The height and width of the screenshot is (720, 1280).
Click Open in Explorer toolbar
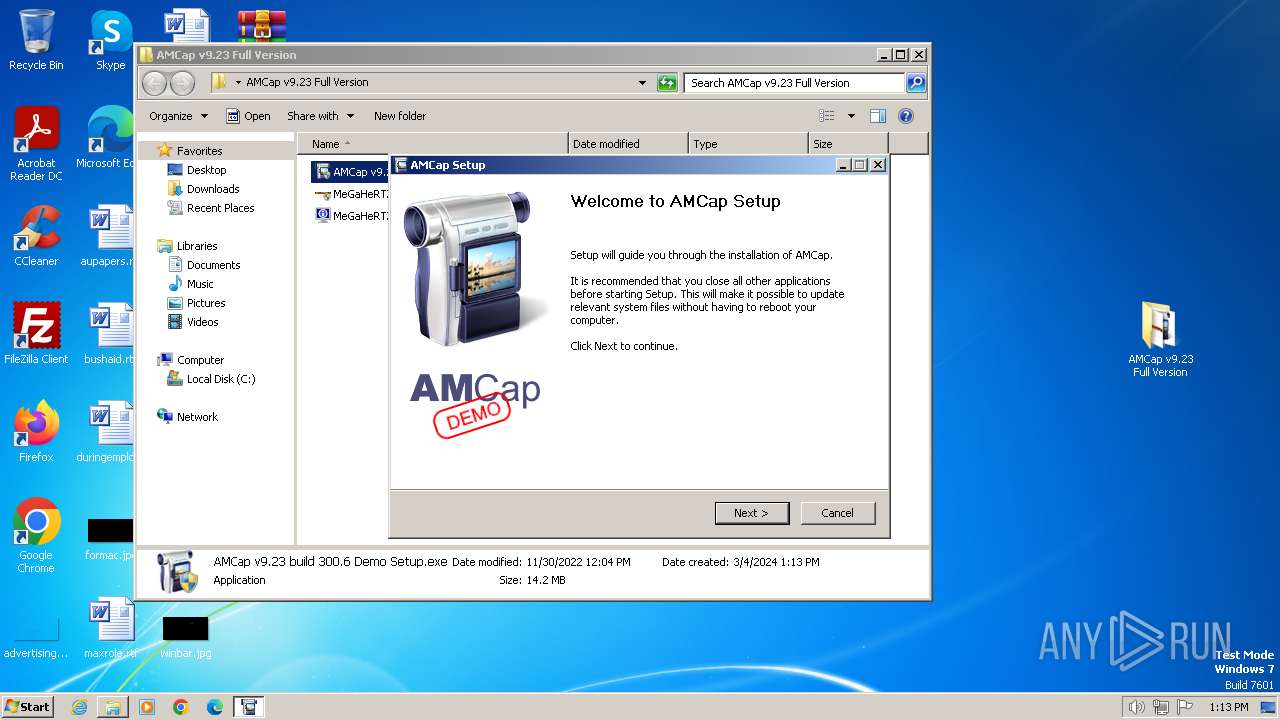tap(248, 116)
